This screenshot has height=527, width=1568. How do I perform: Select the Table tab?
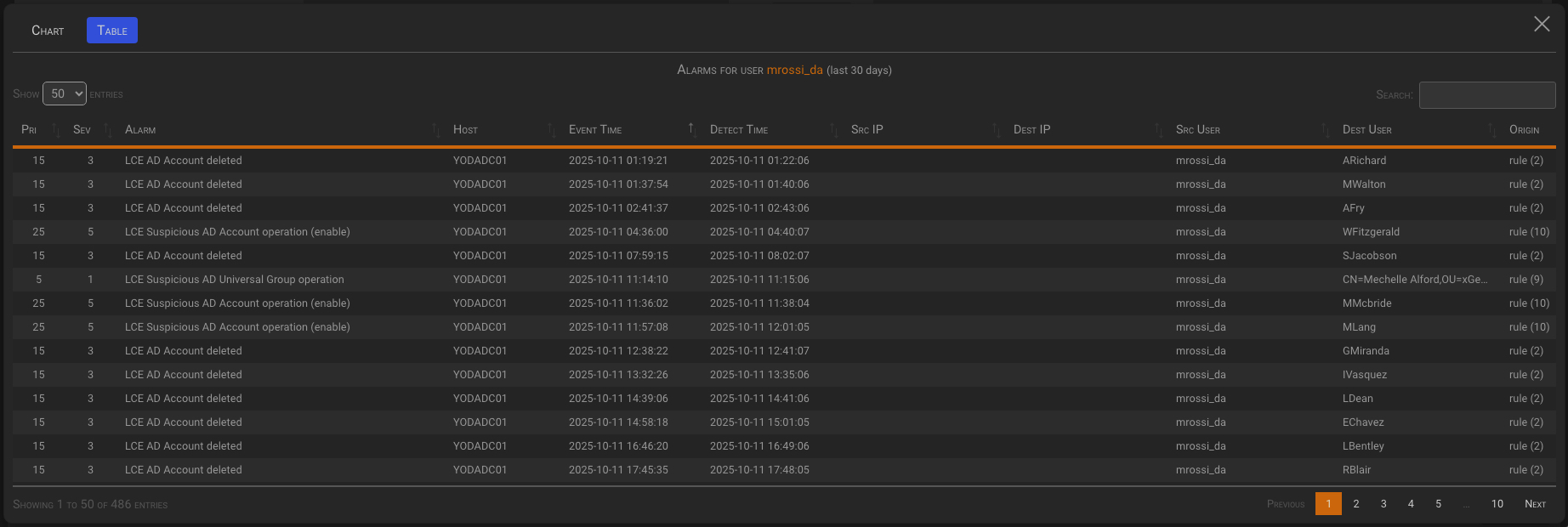click(x=111, y=31)
